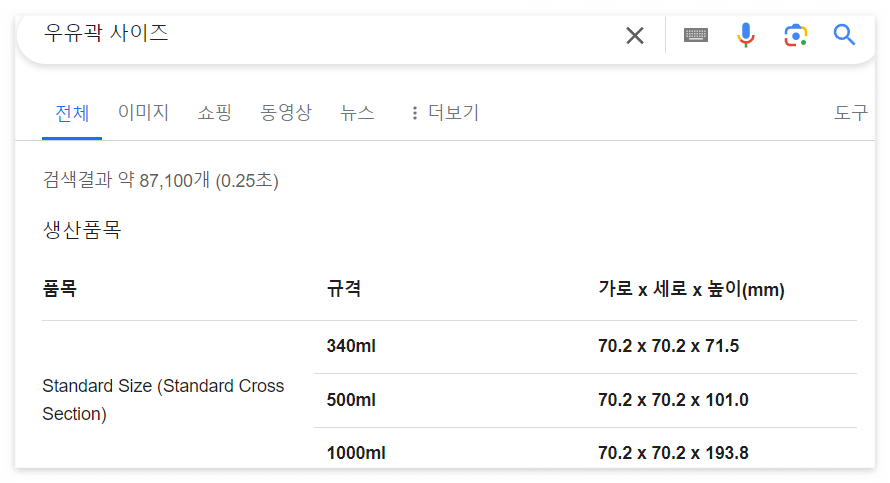This screenshot has height=483, width=890.
Task: Open Google Lens image search
Action: point(795,35)
